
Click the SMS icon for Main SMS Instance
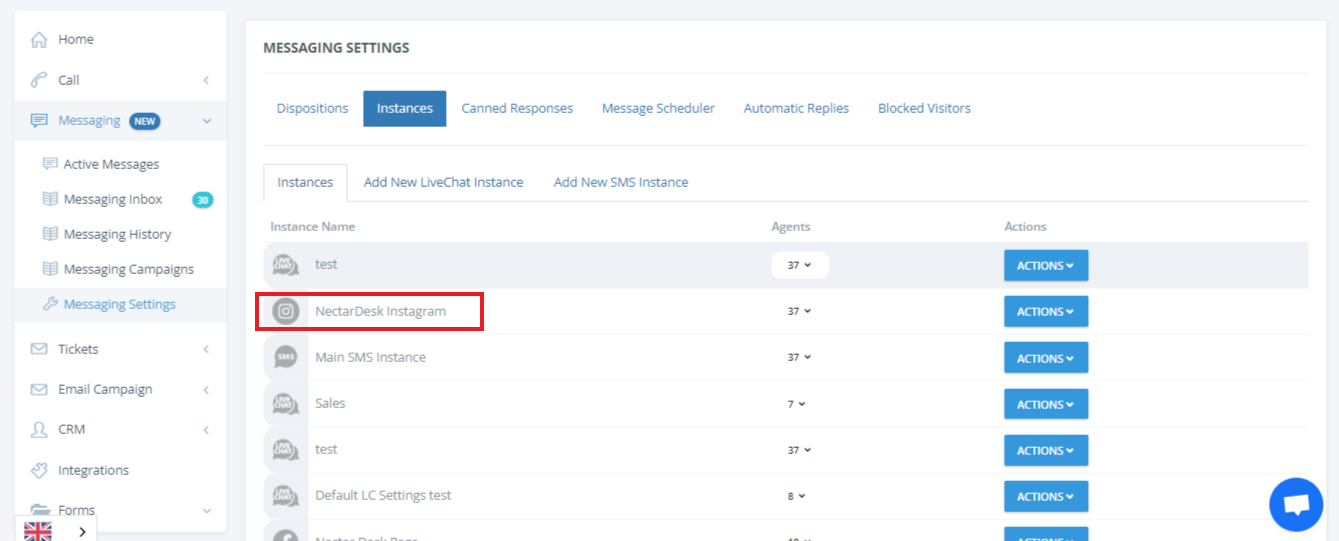point(286,357)
